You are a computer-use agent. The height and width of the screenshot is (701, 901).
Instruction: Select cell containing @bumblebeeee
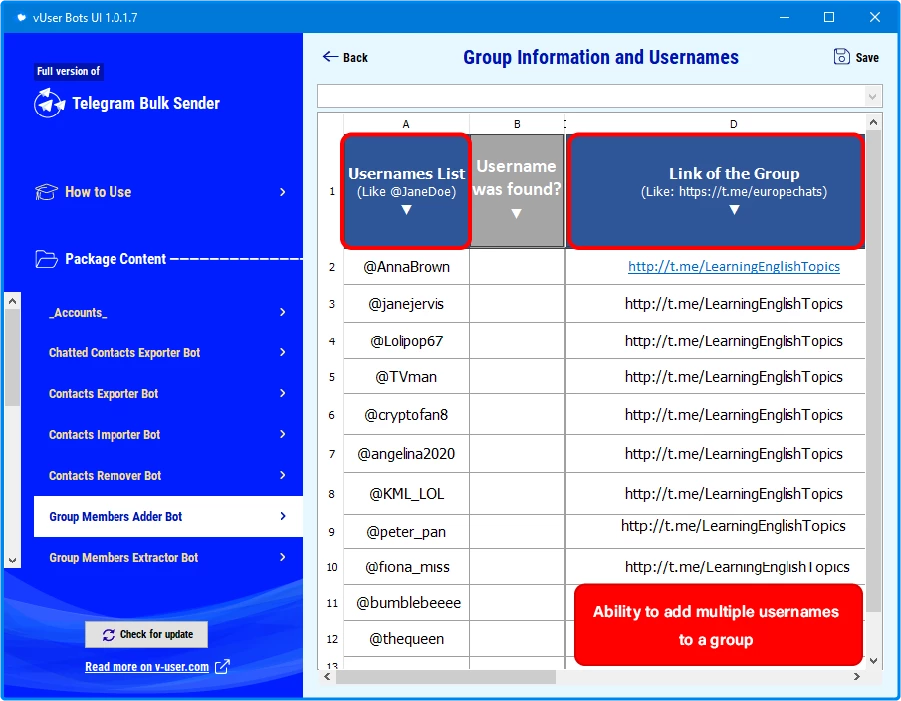point(406,603)
